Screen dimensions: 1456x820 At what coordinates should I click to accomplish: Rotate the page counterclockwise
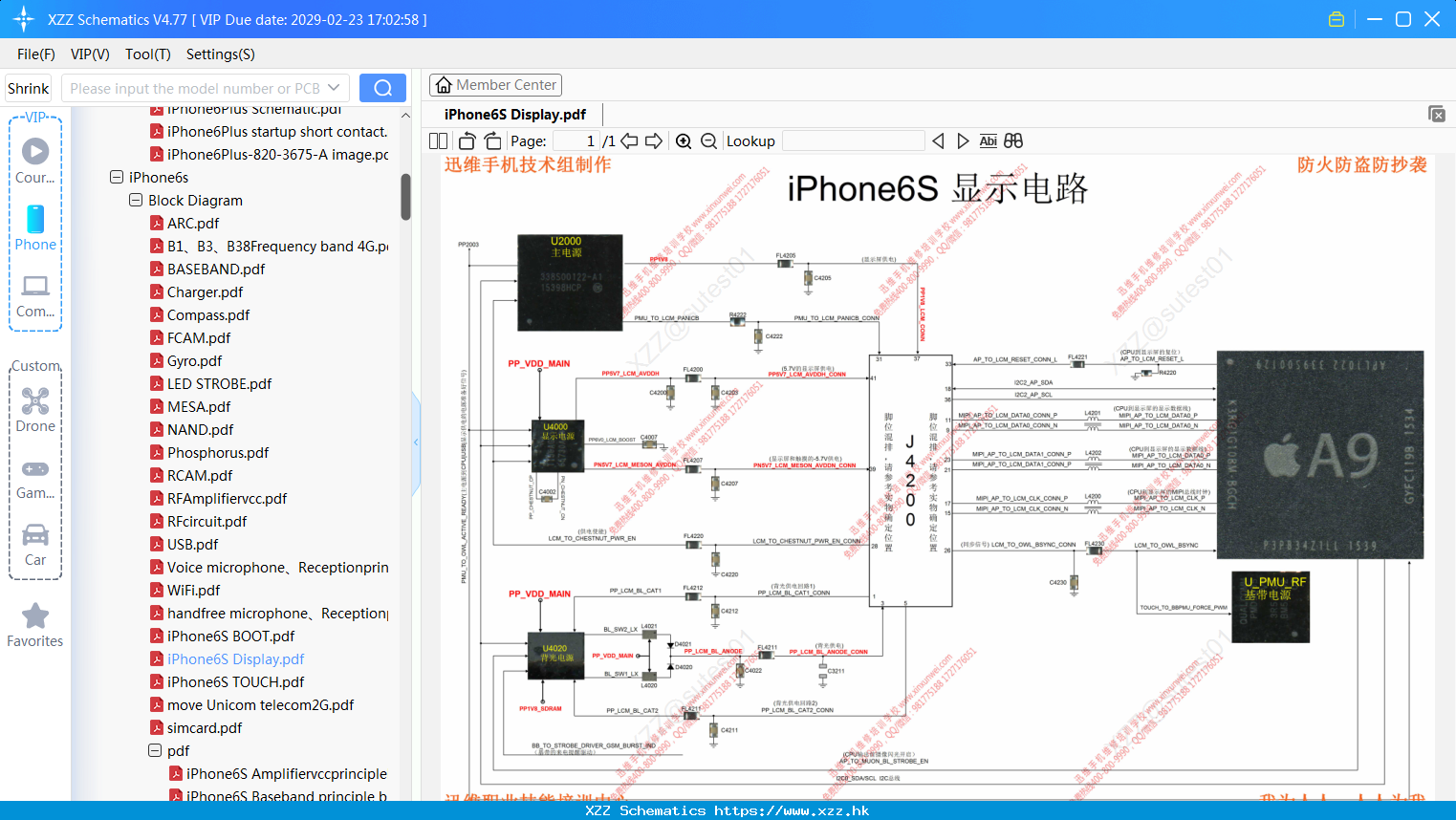click(467, 140)
